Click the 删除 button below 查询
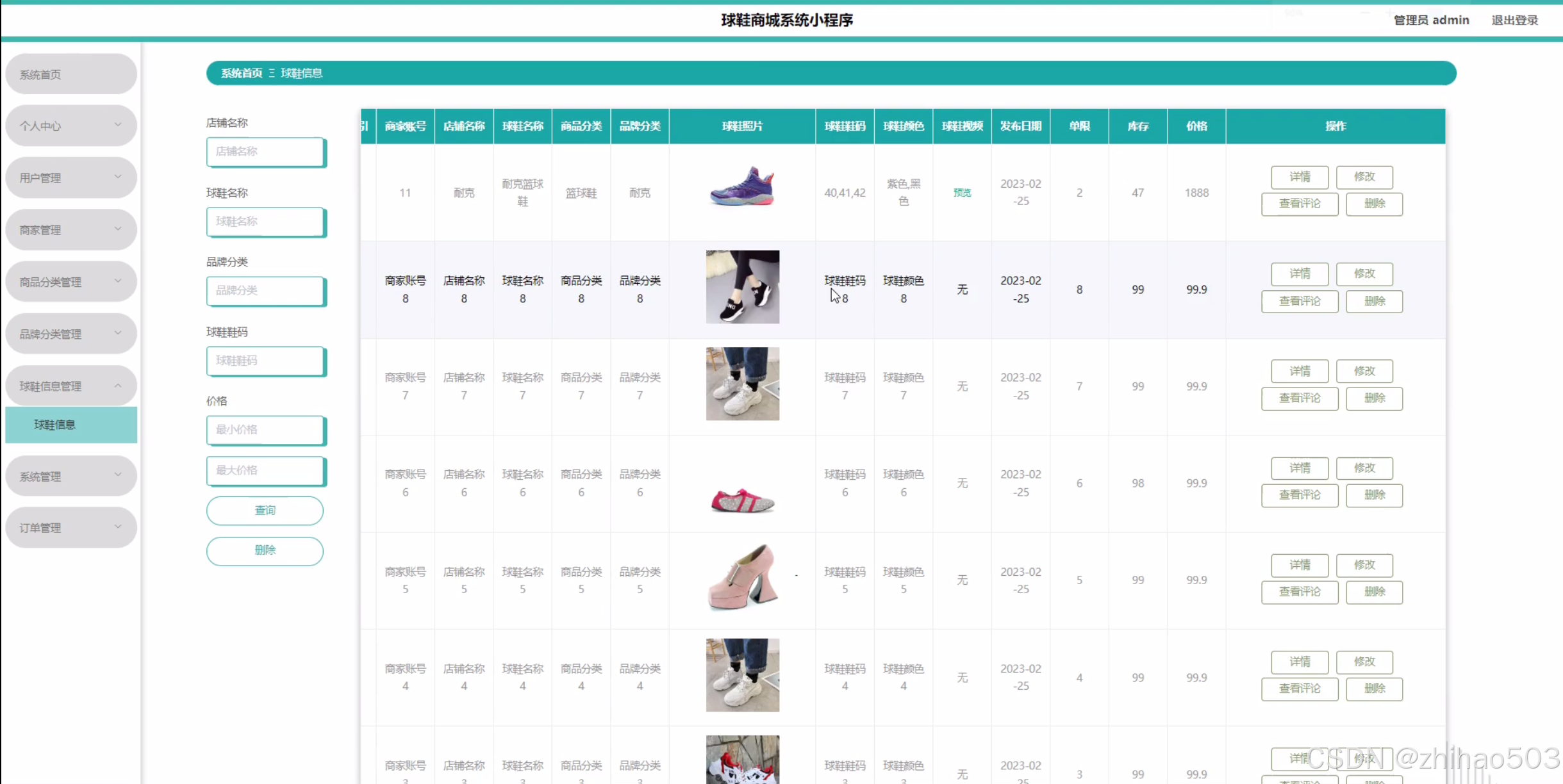 265,550
